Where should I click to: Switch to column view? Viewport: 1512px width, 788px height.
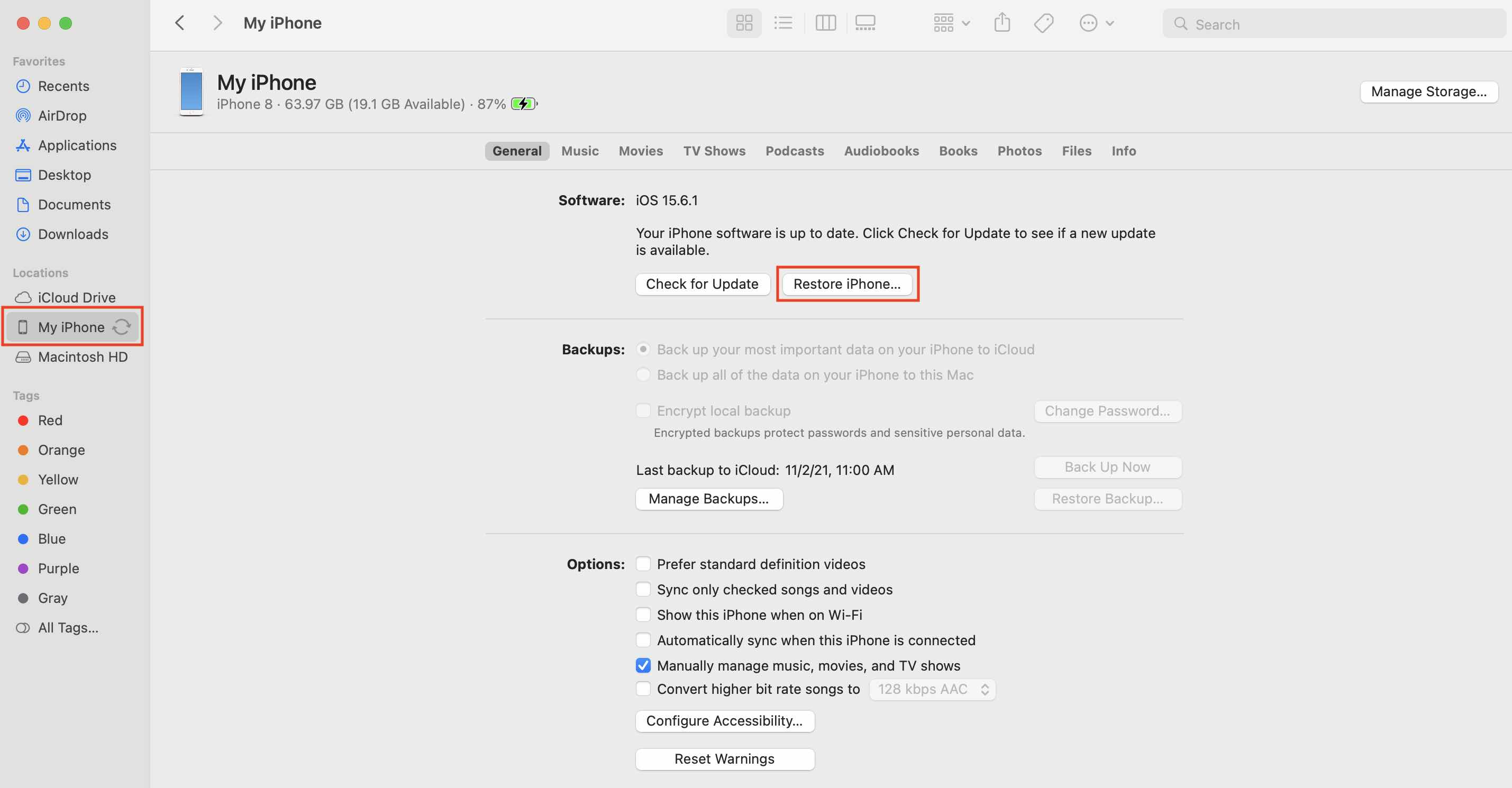(x=825, y=23)
